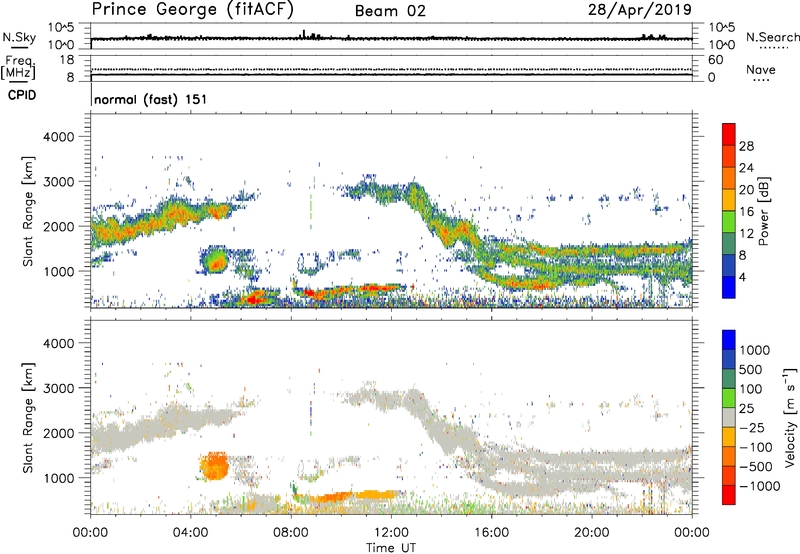Click the noise spike near 08:30 in N.Sky panel
Screen dimensions: 800x554
tap(304, 34)
